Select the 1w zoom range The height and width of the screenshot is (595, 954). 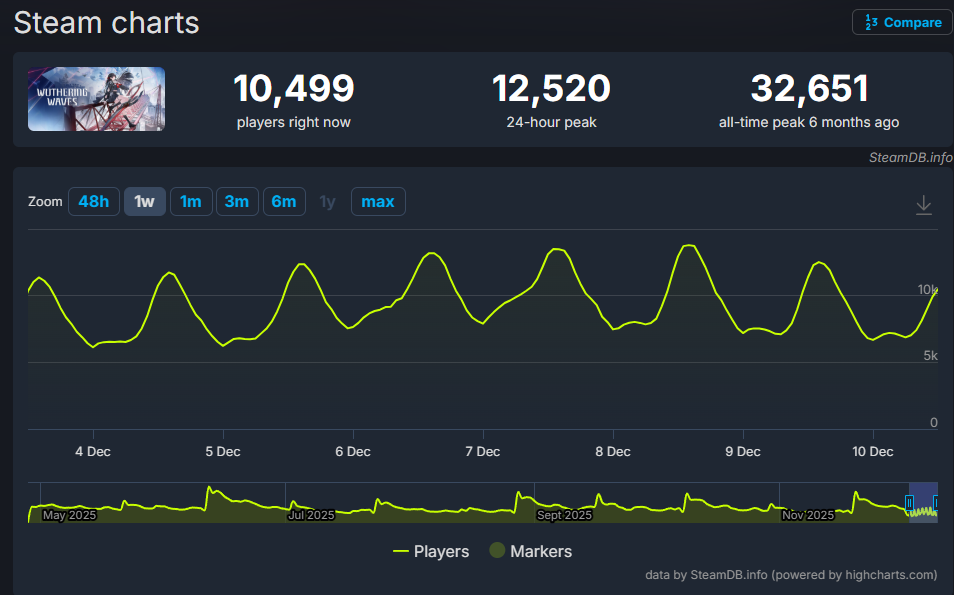point(145,201)
